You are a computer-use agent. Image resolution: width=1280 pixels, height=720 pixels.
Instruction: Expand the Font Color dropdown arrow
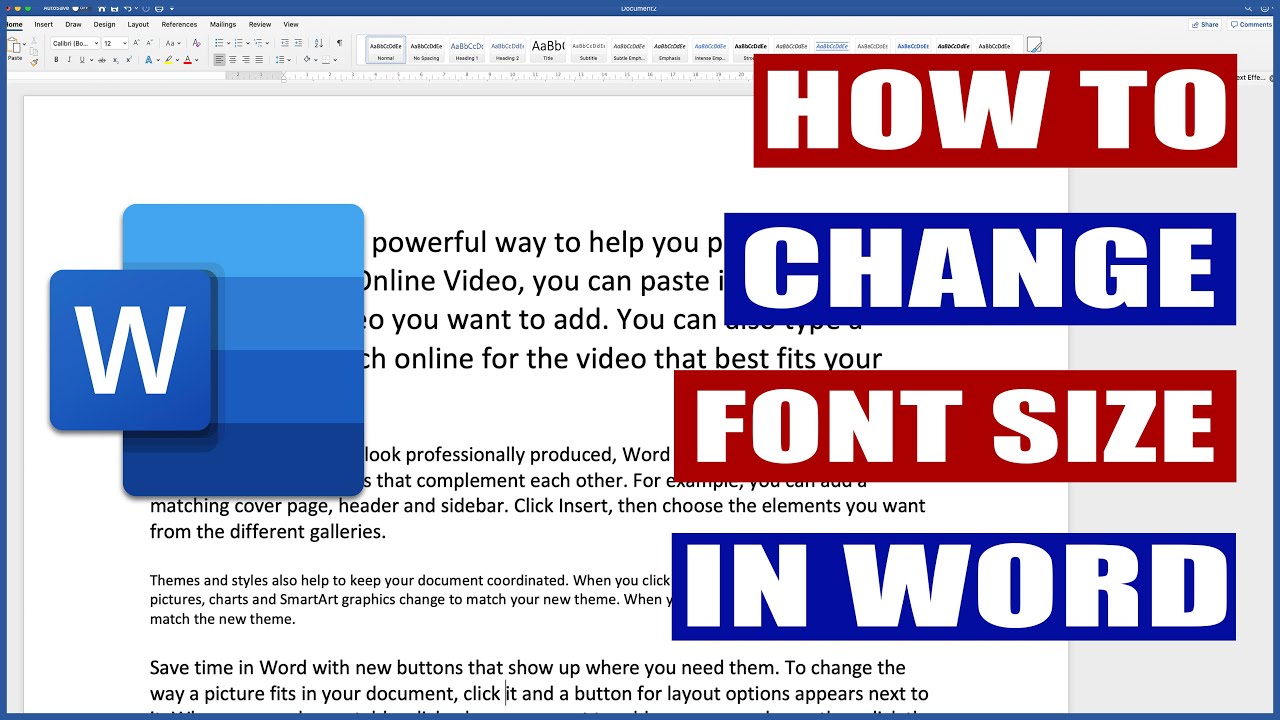(x=197, y=59)
